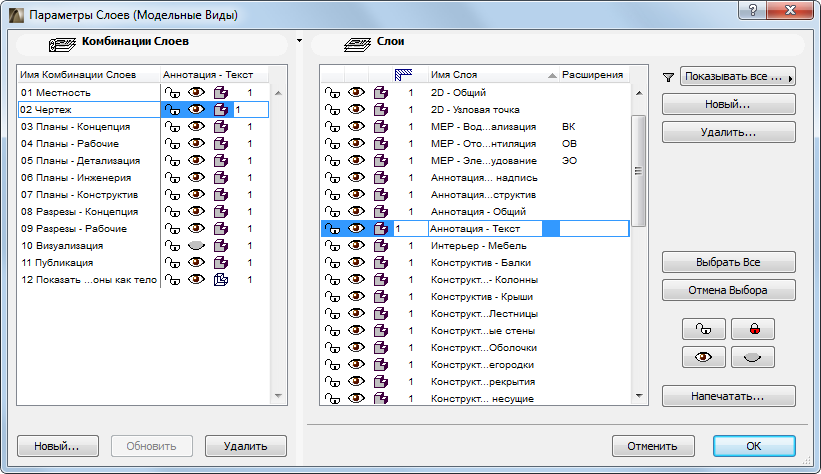The height and width of the screenshot is (474, 821).
Task: Toggle eye visibility for 02 Чертеж combination
Action: [x=196, y=109]
